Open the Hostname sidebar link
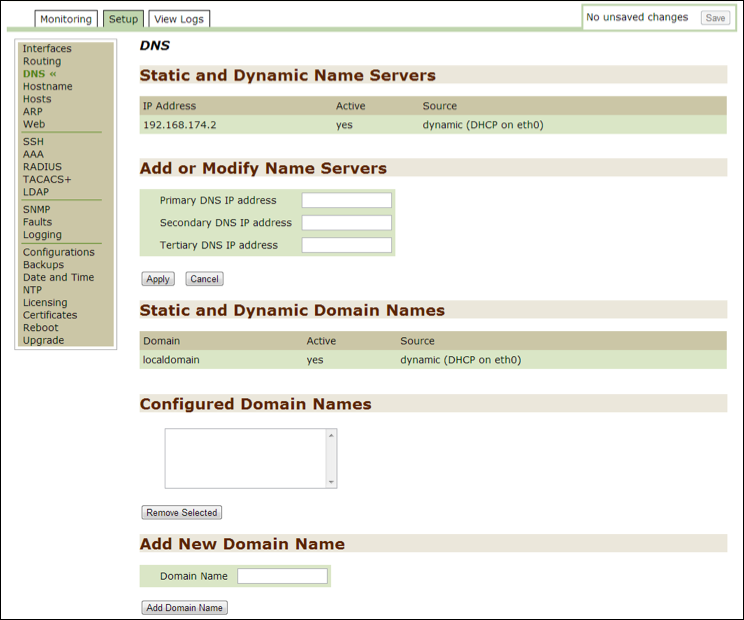This screenshot has height=620, width=744. [47, 87]
